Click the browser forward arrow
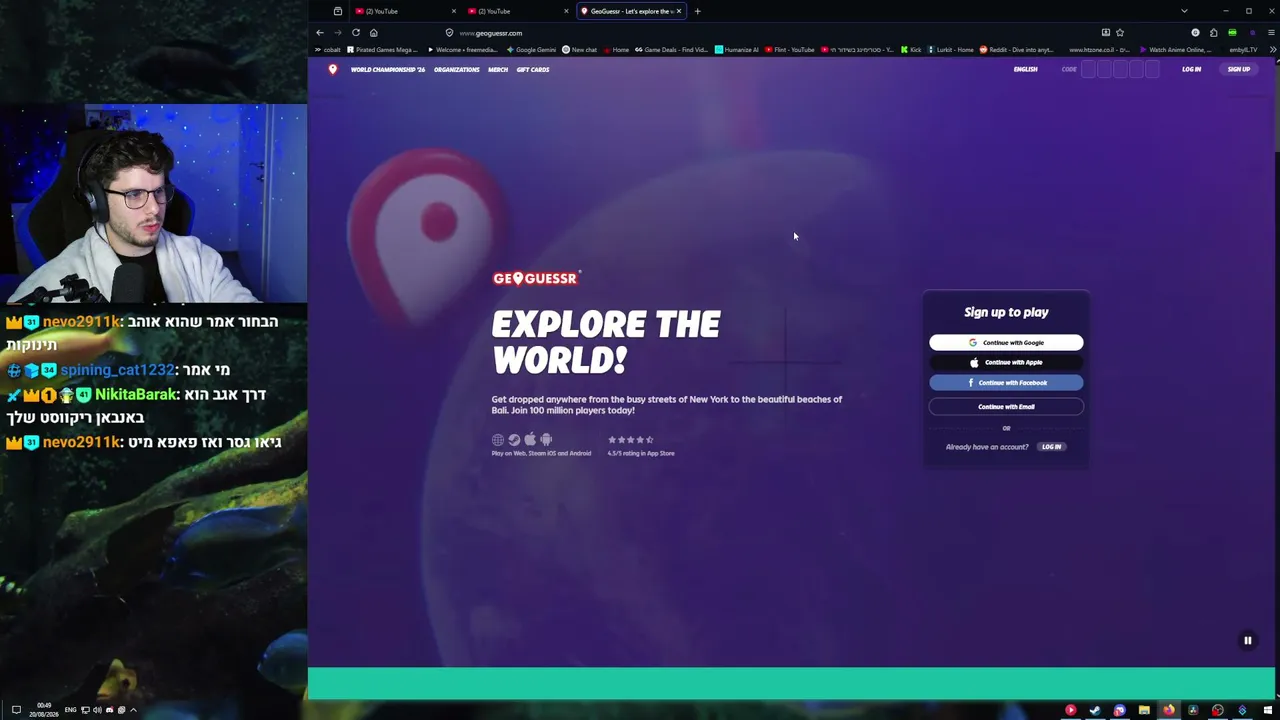The height and width of the screenshot is (720, 1280). (x=338, y=32)
